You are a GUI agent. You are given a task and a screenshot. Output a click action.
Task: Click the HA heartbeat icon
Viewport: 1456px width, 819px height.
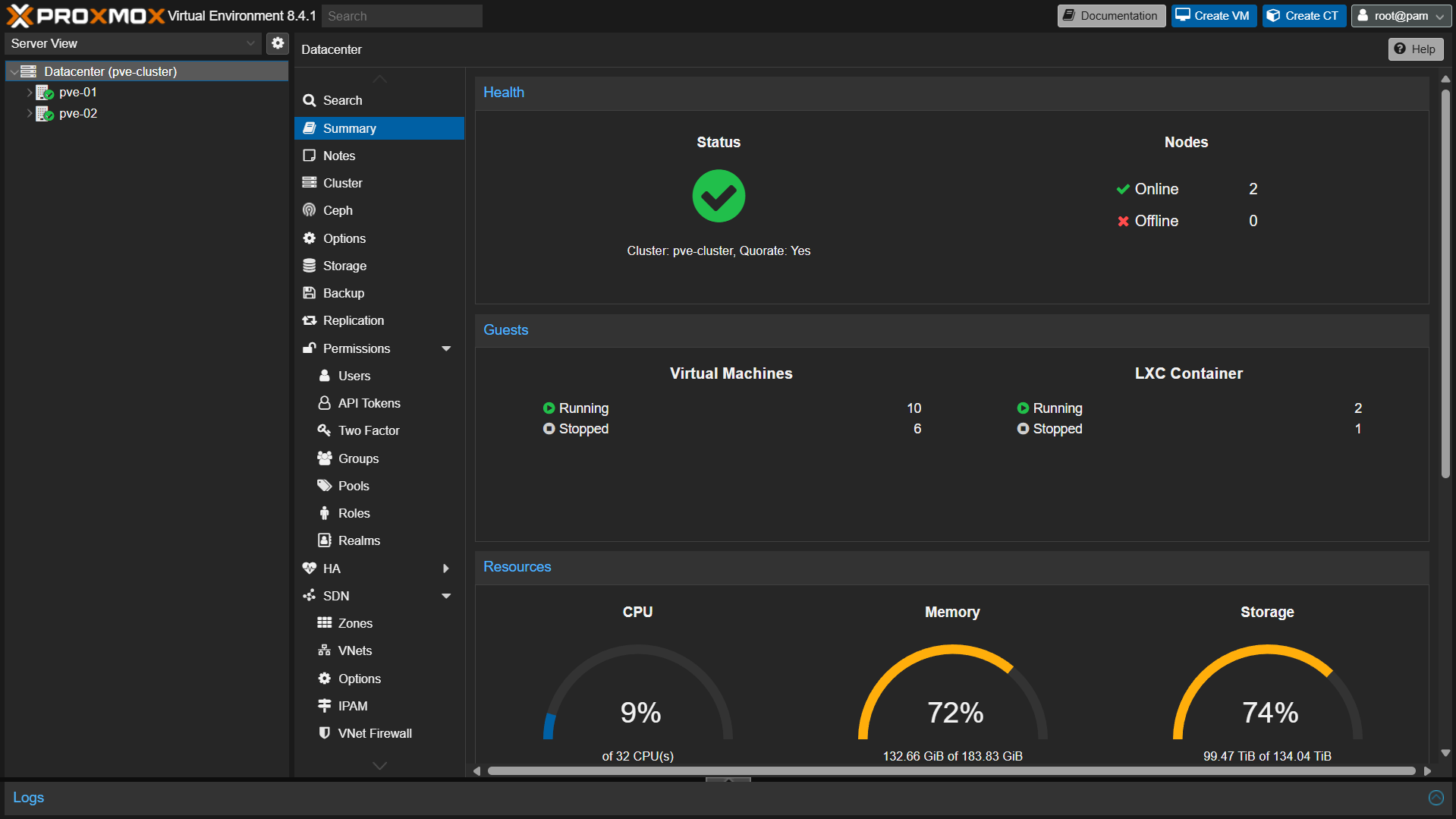click(x=310, y=569)
